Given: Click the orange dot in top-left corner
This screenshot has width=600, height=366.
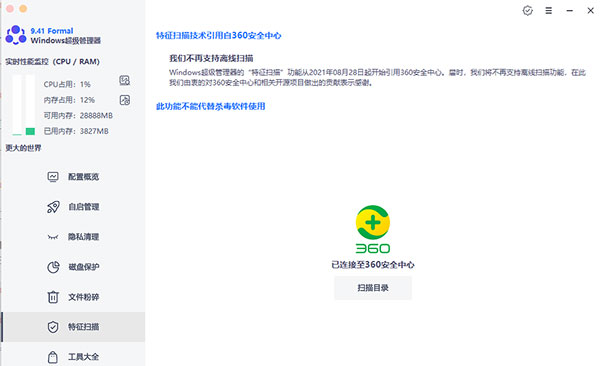Looking at the screenshot, I should click(x=23, y=8).
